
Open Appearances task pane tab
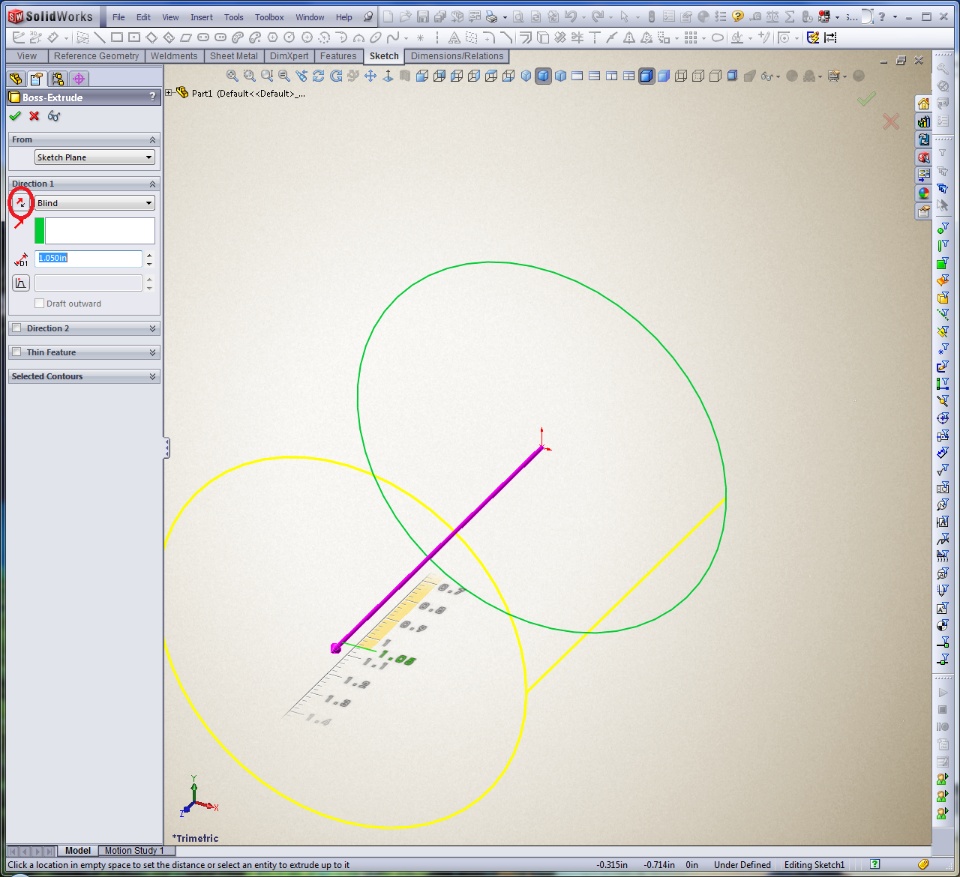pyautogui.click(x=923, y=194)
